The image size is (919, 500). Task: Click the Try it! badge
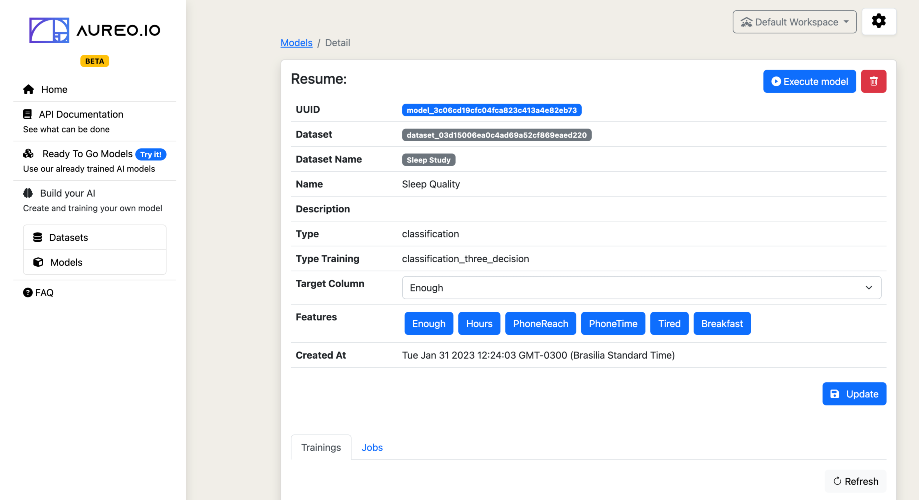(x=151, y=154)
